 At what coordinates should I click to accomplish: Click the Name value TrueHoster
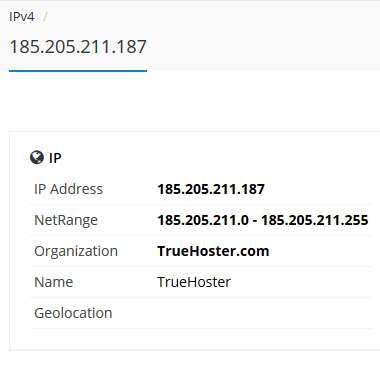click(x=194, y=282)
